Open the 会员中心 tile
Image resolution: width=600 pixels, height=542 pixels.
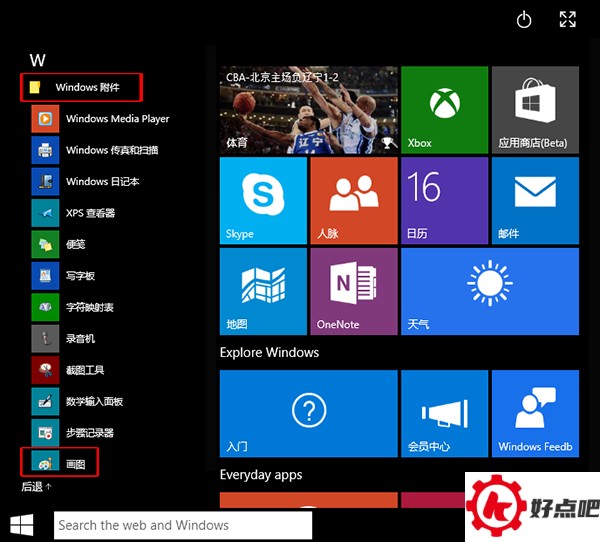point(445,413)
